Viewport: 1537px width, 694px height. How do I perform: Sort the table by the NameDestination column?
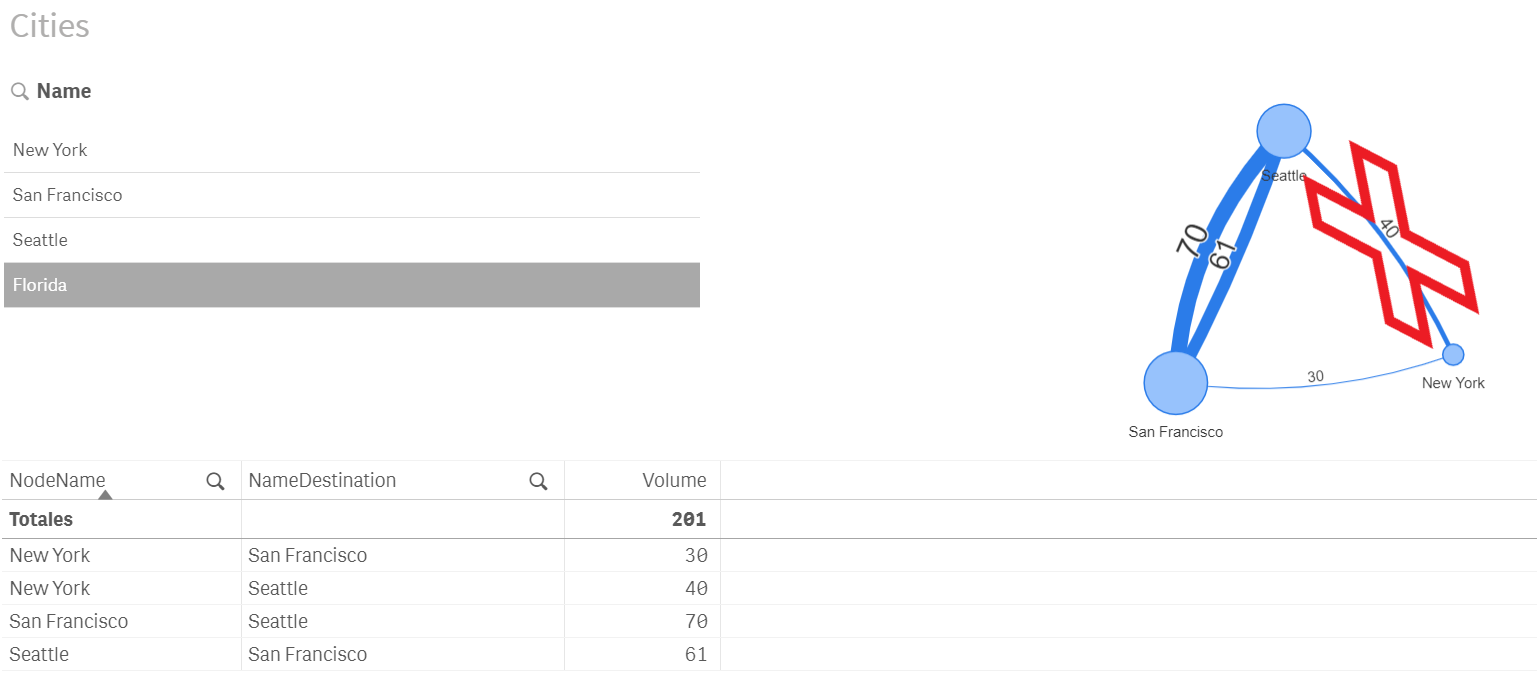(x=320, y=481)
